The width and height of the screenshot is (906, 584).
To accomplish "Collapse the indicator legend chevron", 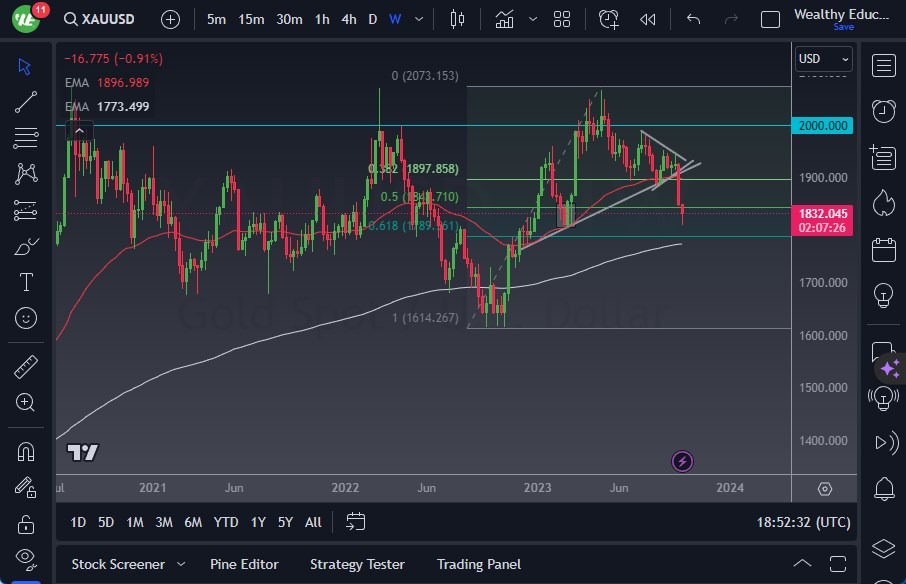I will 79,129.
